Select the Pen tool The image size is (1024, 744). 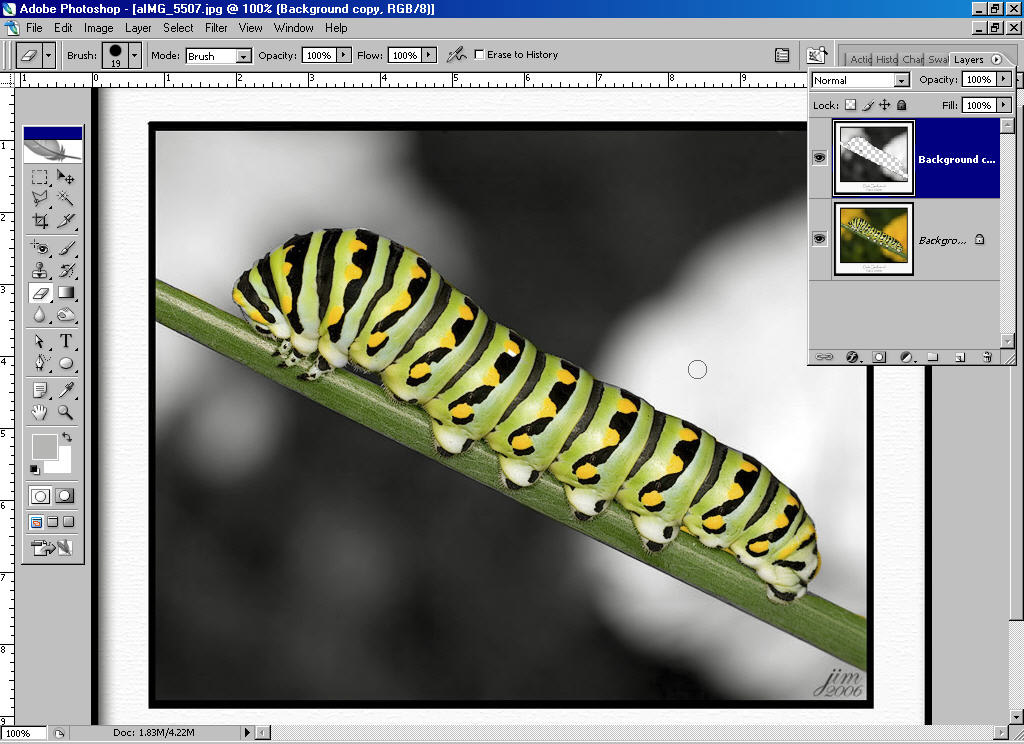coord(40,363)
